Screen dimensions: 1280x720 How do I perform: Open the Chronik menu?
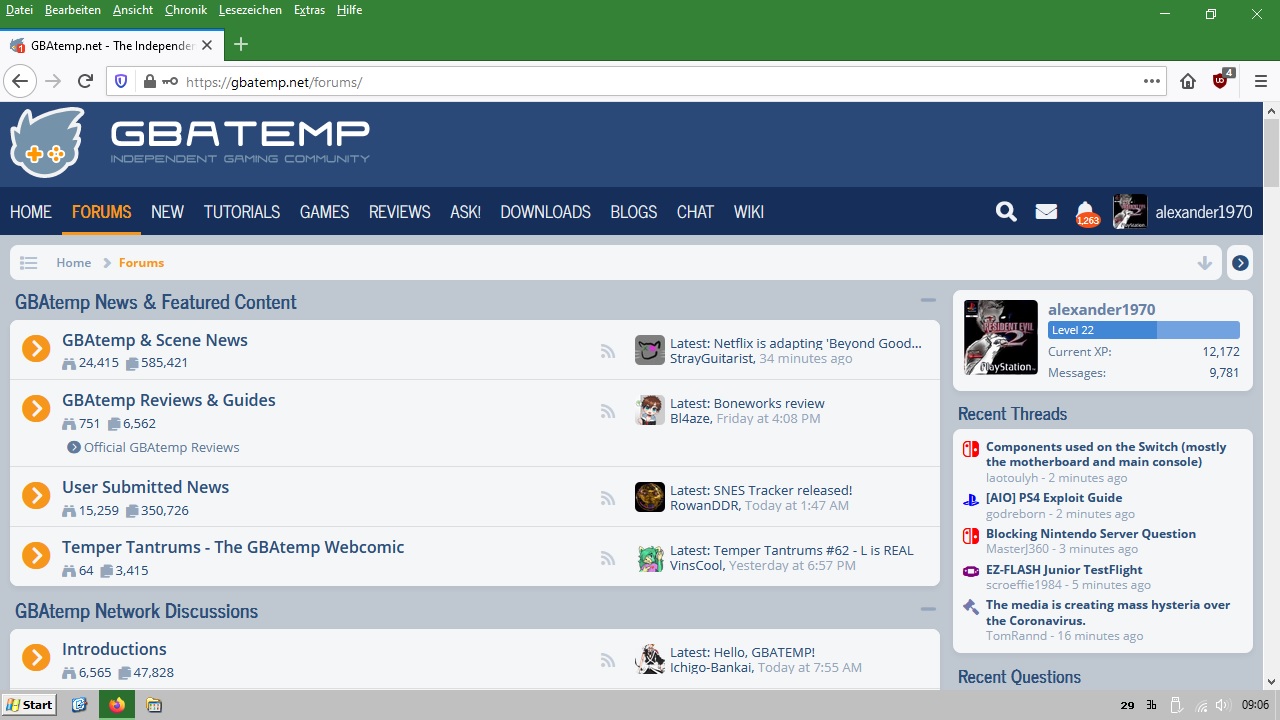[x=186, y=10]
